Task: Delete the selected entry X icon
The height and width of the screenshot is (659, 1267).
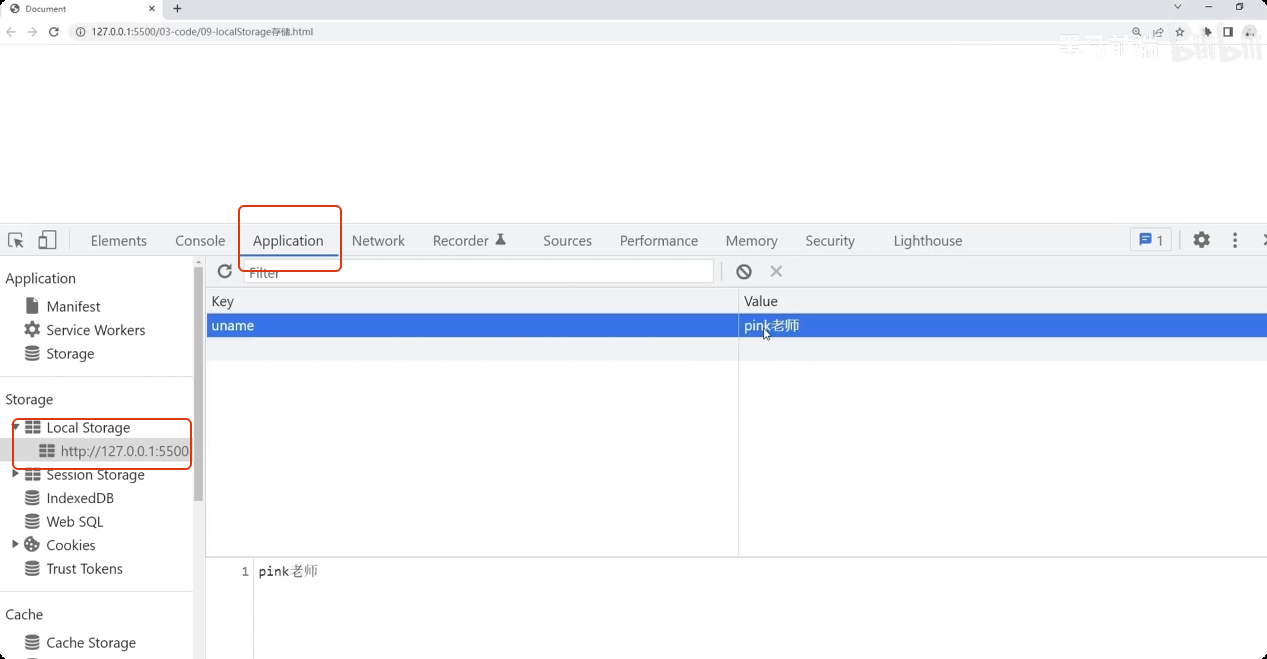Action: click(x=776, y=271)
